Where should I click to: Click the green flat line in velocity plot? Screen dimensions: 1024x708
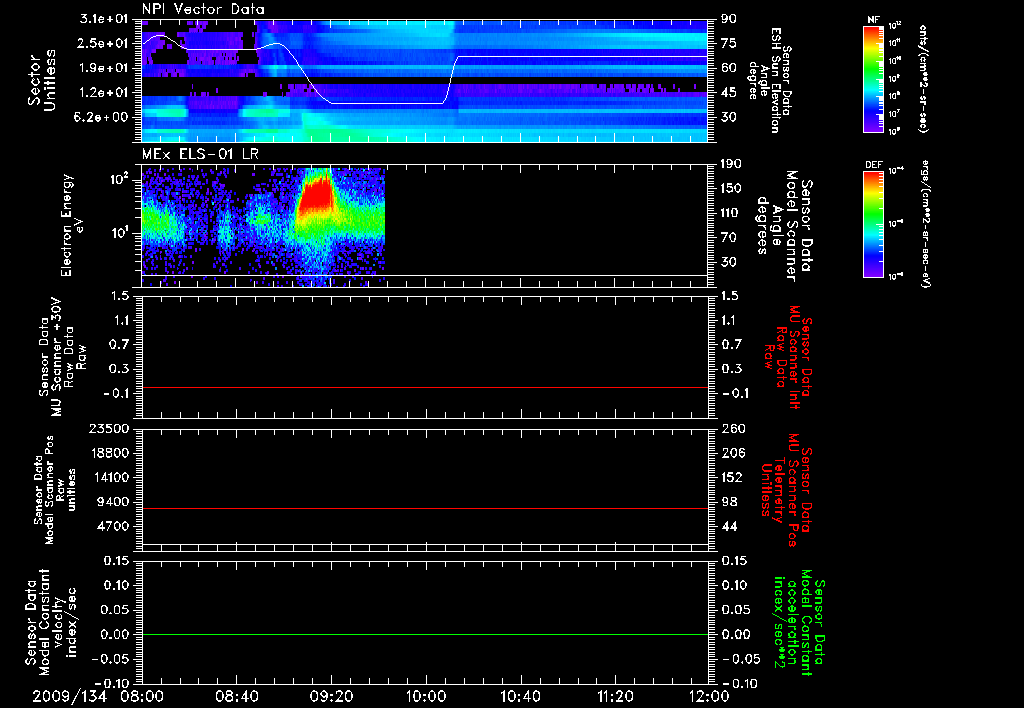pyautogui.click(x=425, y=634)
